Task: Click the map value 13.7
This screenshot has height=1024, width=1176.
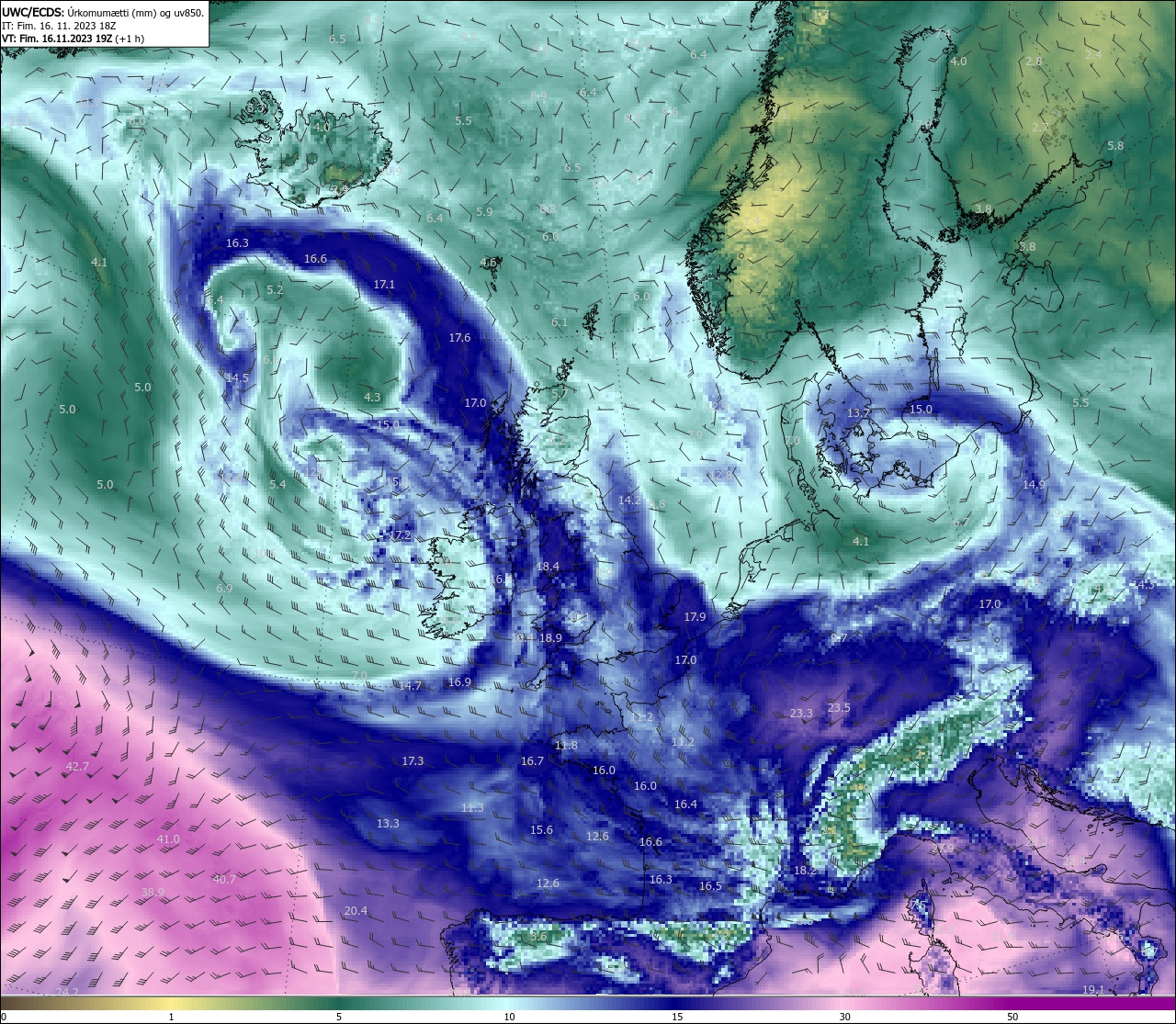Action: 858,412
